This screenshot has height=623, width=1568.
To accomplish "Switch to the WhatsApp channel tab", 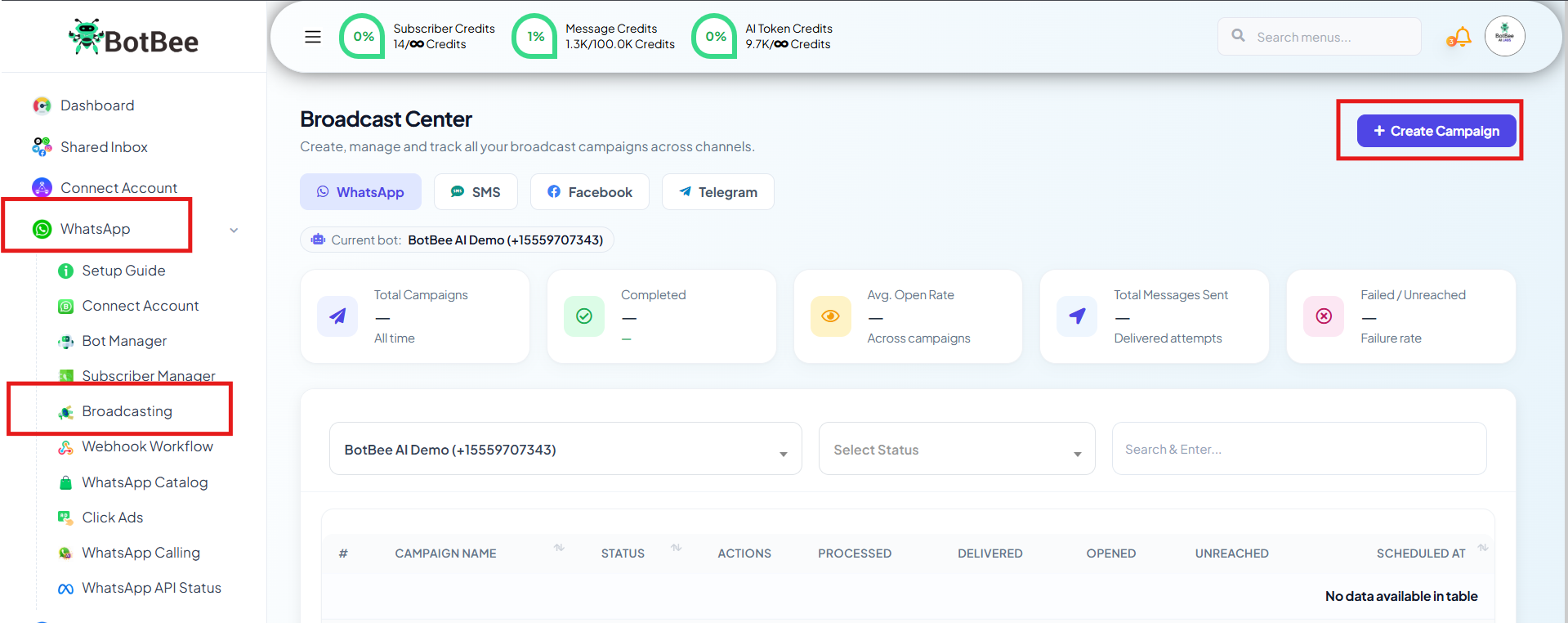I will pos(360,192).
